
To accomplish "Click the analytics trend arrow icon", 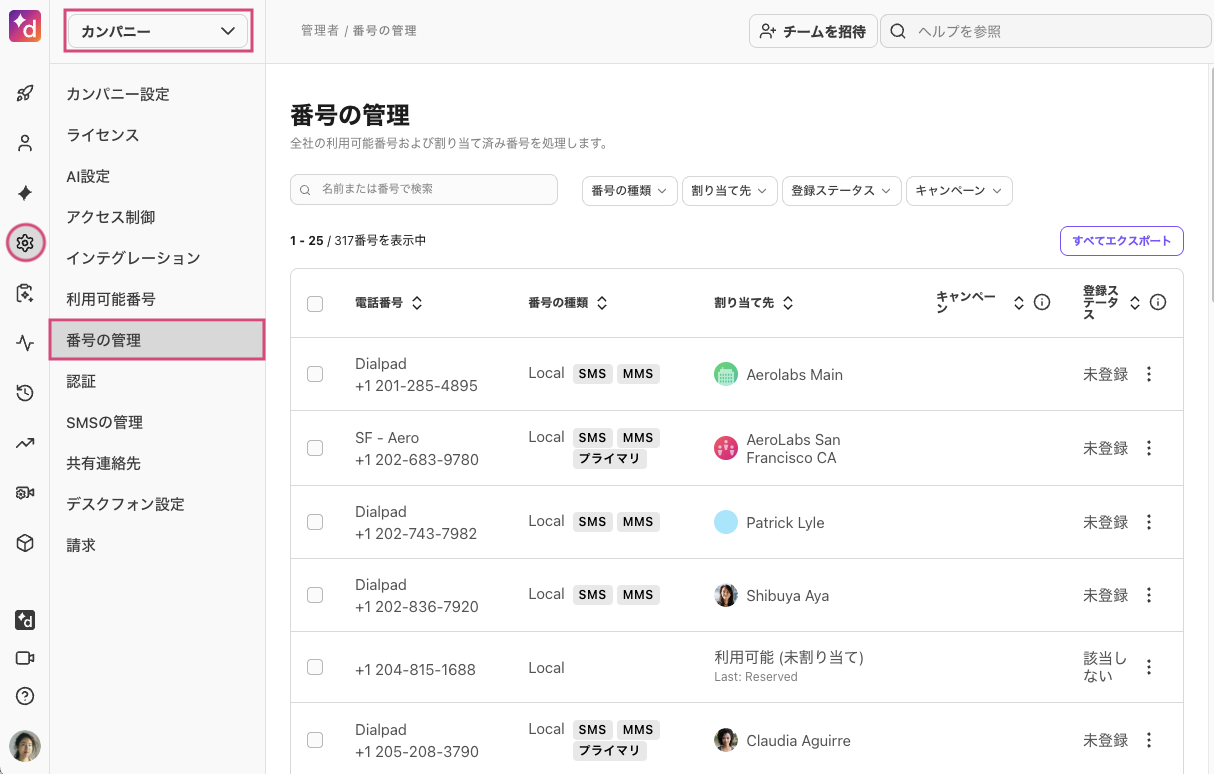I will [x=25, y=443].
